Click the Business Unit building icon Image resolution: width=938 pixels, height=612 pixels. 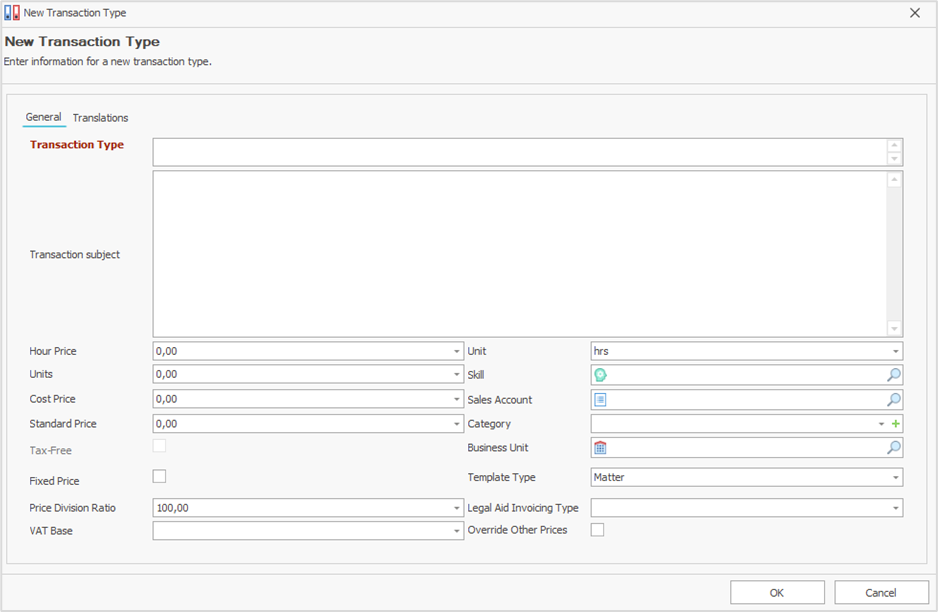601,448
